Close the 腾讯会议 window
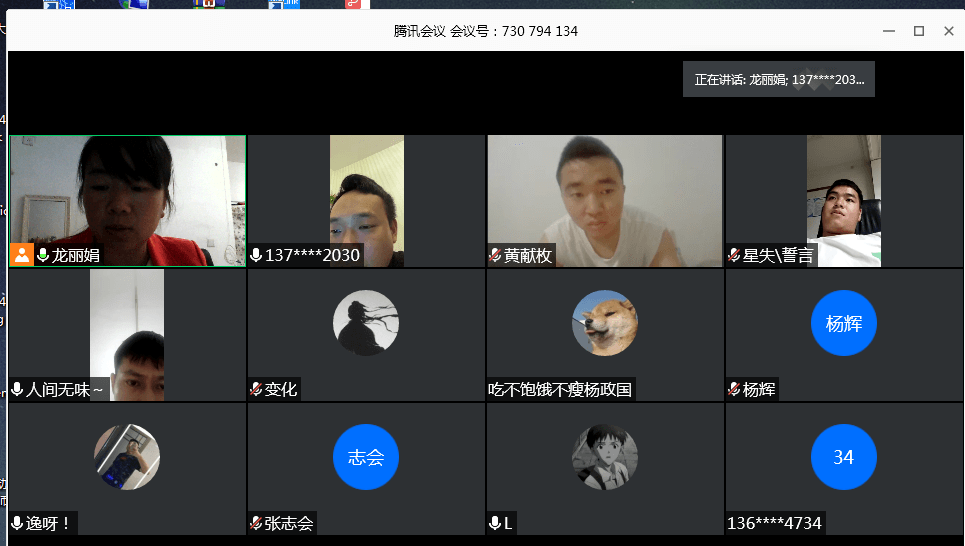The width and height of the screenshot is (965, 546). pyautogui.click(x=948, y=31)
